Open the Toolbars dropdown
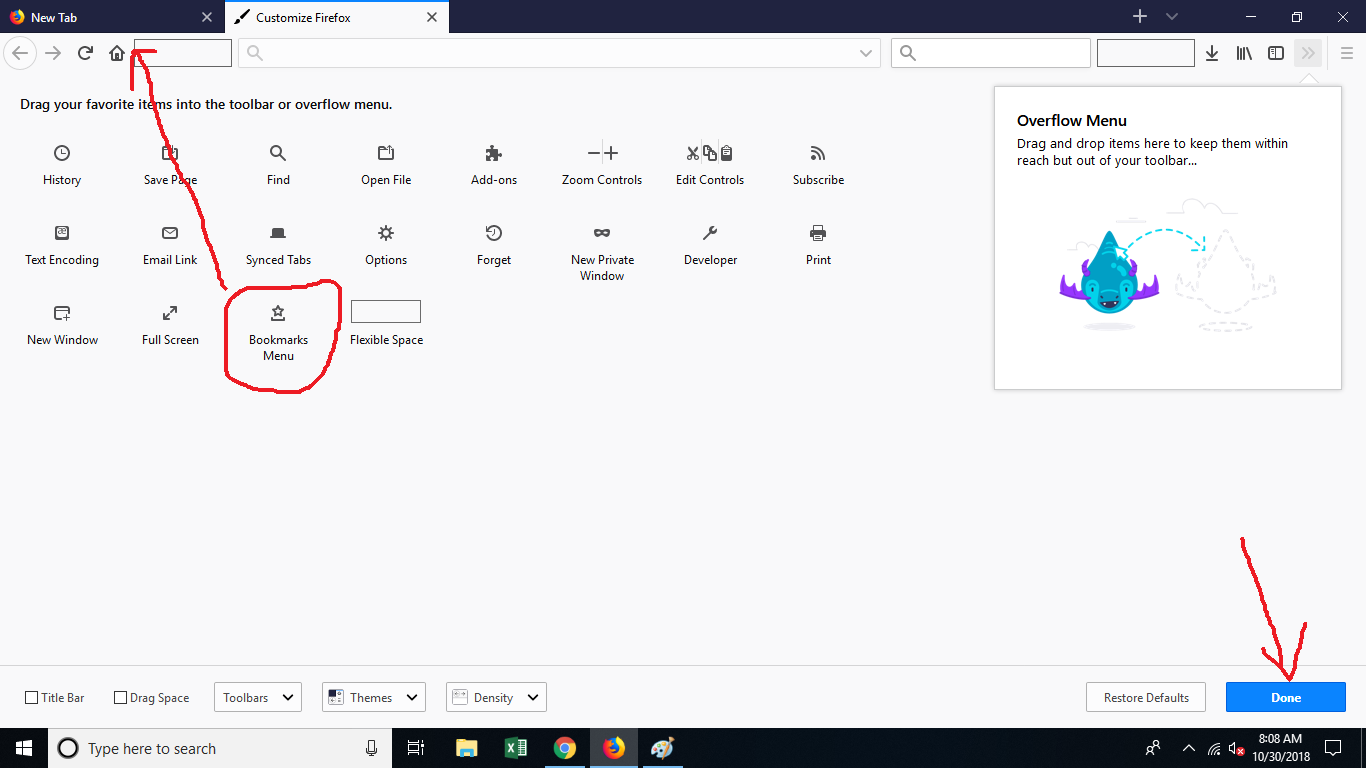The width and height of the screenshot is (1366, 768). (258, 698)
